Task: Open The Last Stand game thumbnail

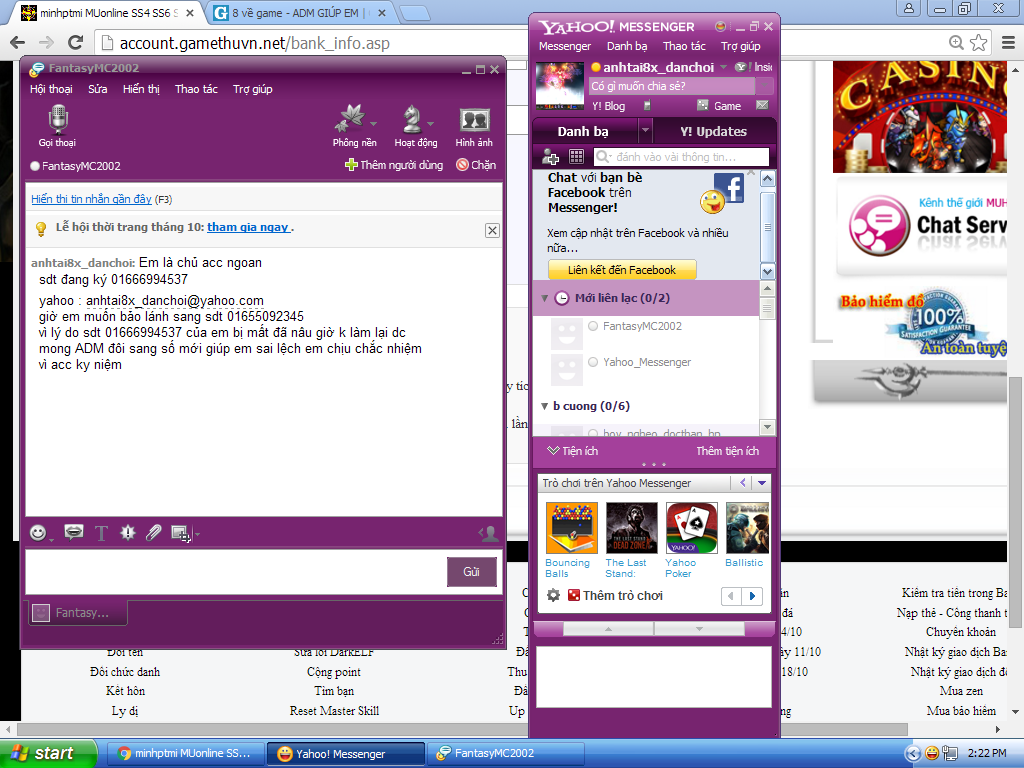Action: [x=632, y=528]
